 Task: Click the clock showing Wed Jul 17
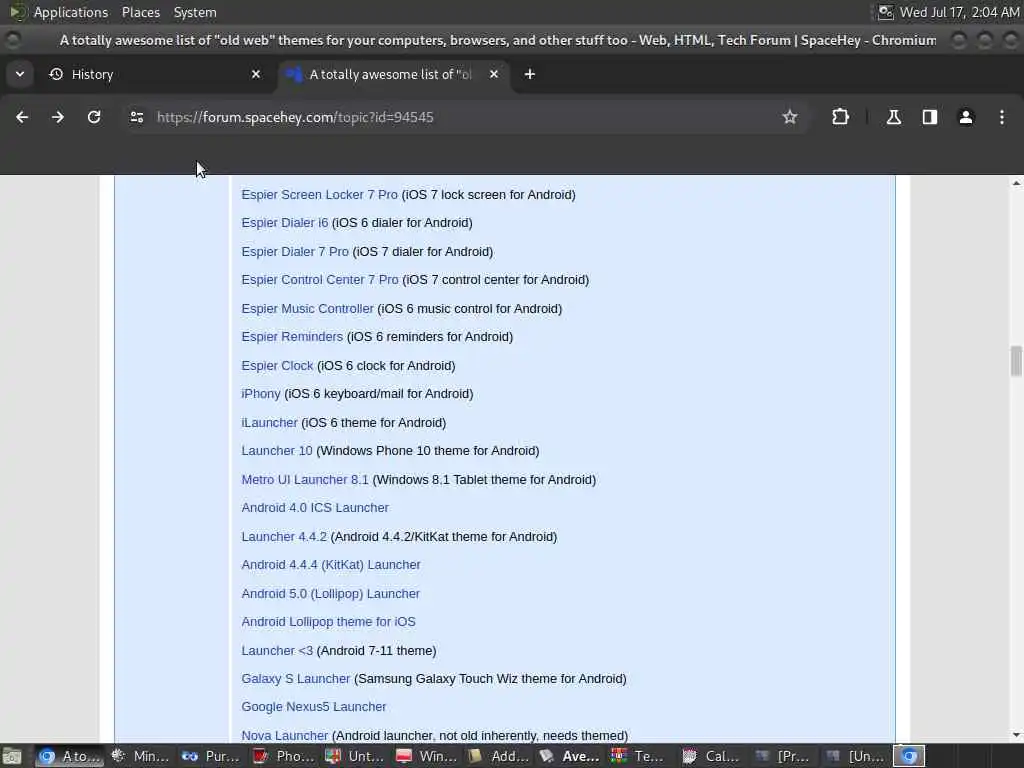[x=959, y=12]
